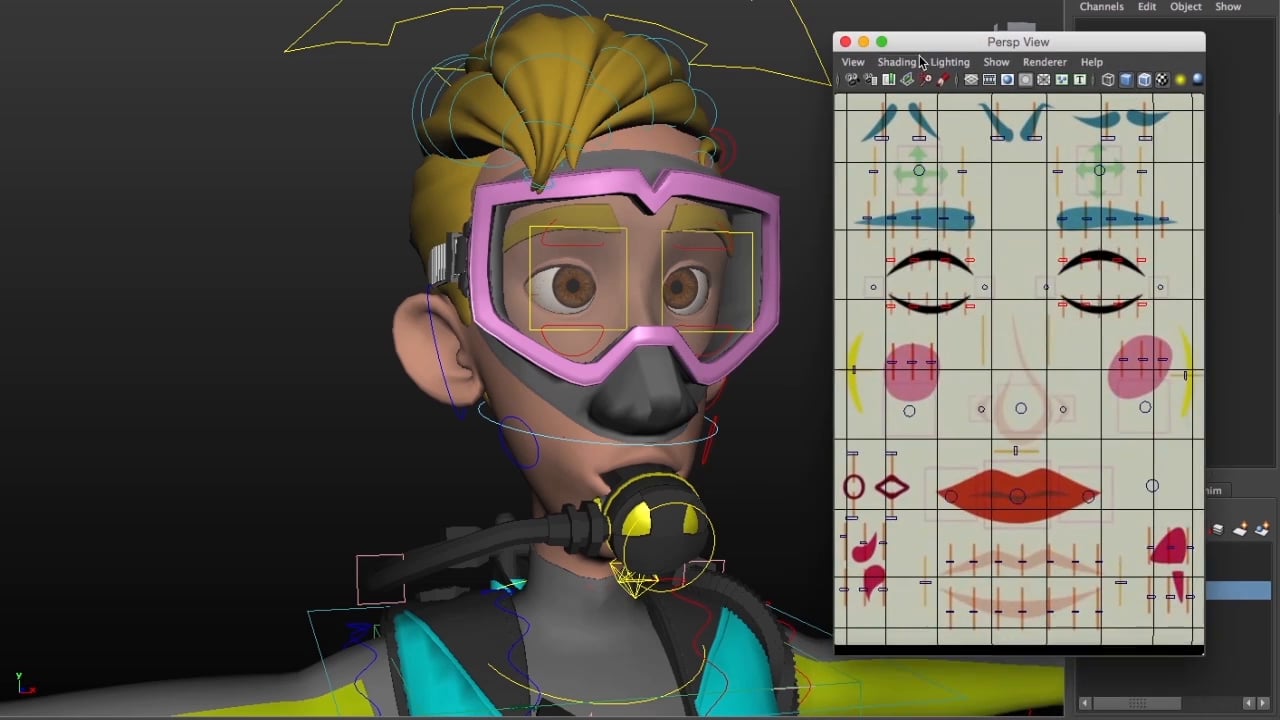Toggle the grid display icon

(971, 80)
